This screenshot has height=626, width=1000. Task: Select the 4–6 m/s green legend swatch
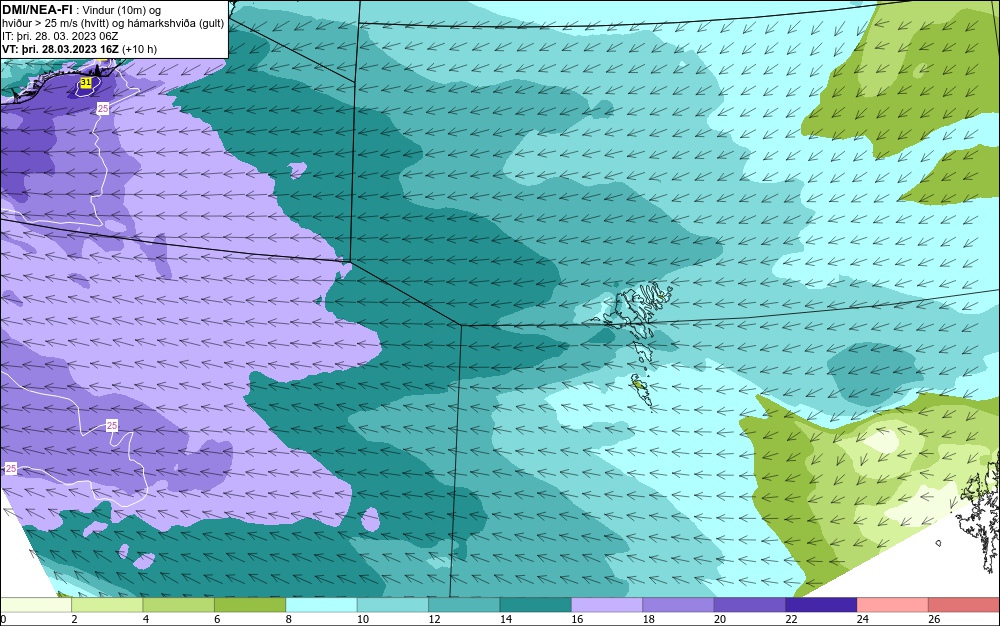click(179, 605)
